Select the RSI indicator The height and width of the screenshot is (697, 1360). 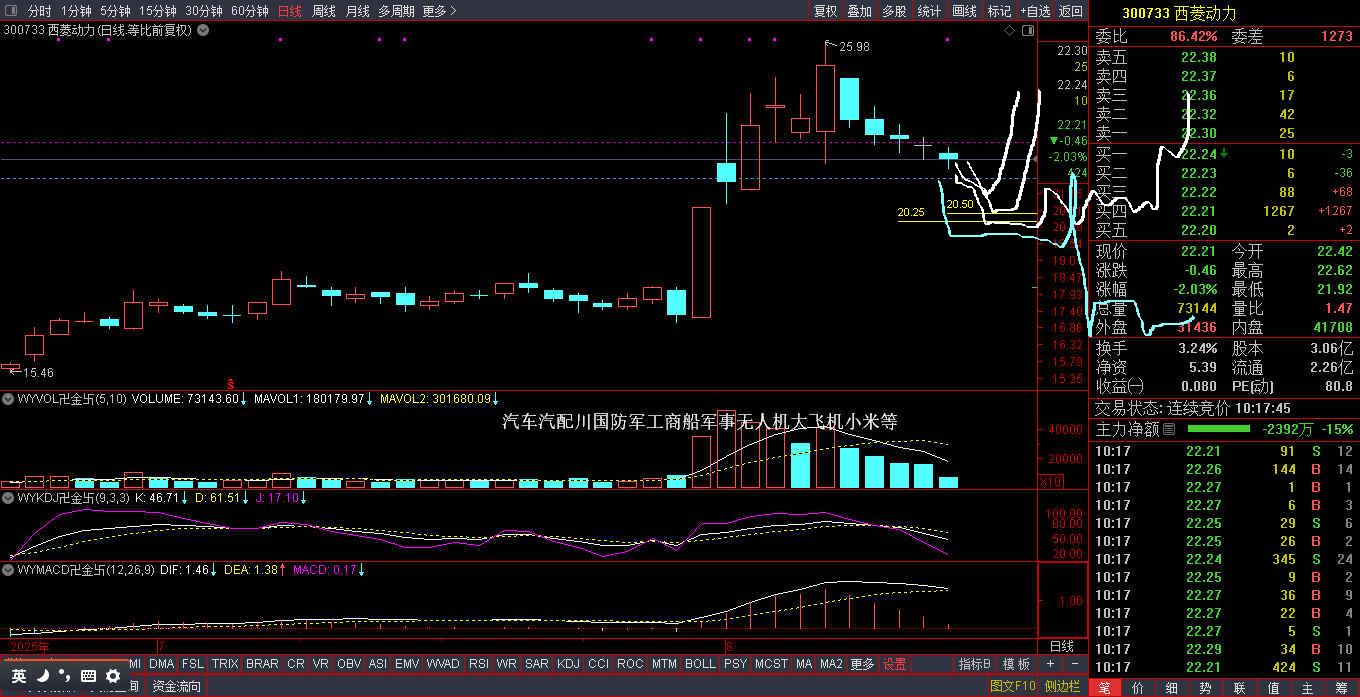click(479, 663)
